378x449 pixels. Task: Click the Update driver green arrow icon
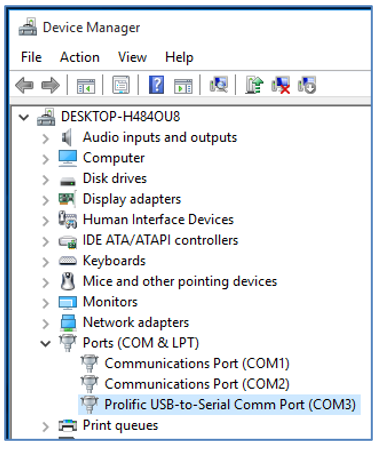click(x=254, y=85)
